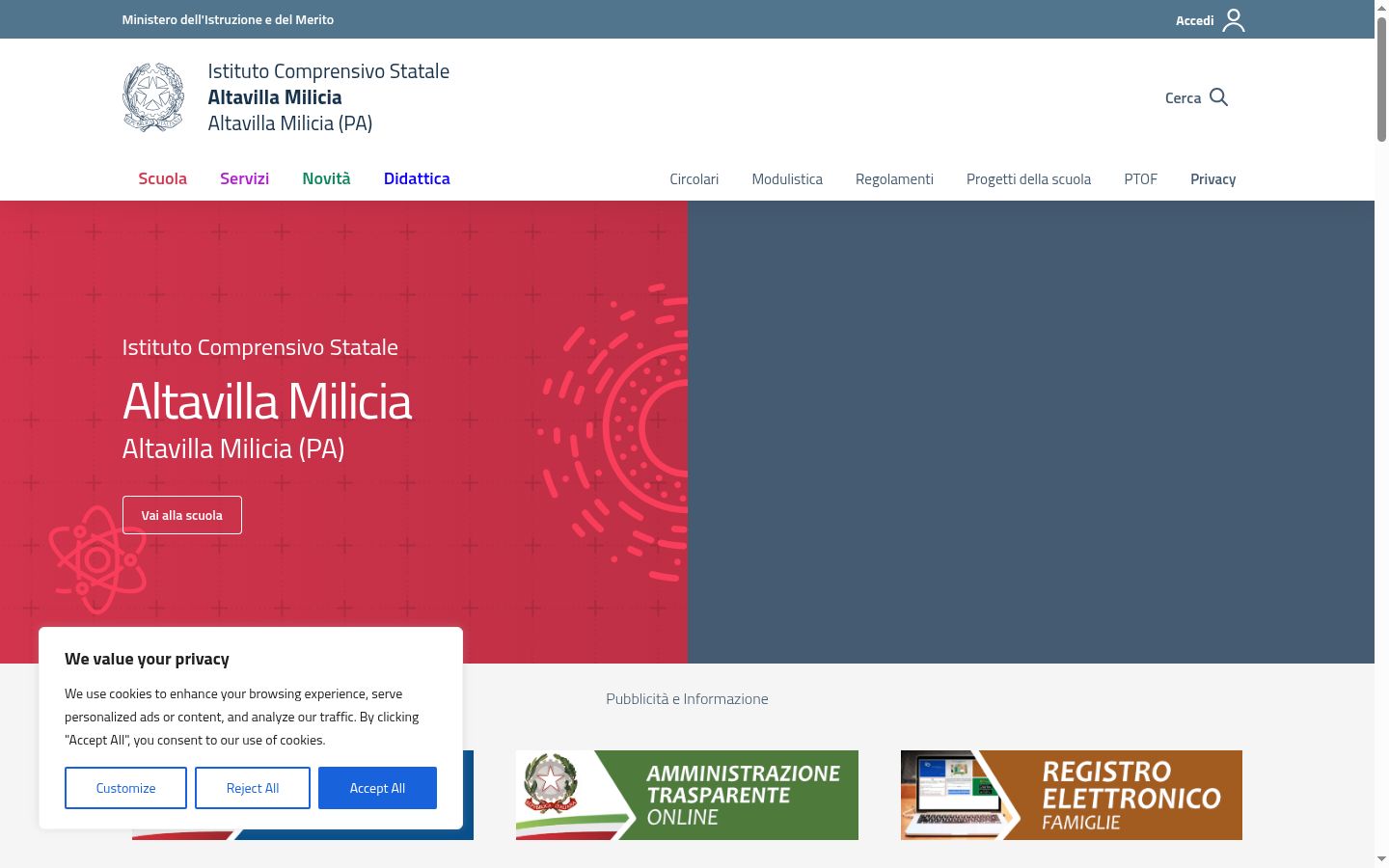Click Reject All cookies button

[x=253, y=788]
